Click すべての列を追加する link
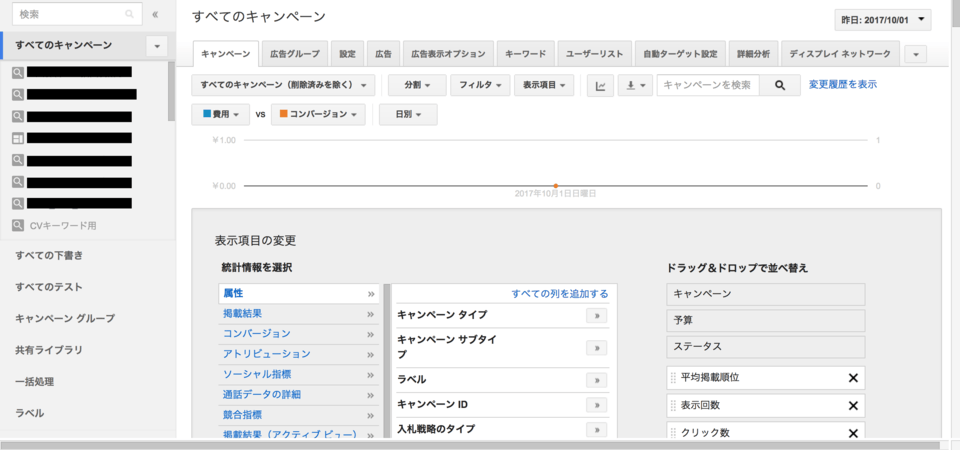This screenshot has height=450, width=960. pos(559,294)
